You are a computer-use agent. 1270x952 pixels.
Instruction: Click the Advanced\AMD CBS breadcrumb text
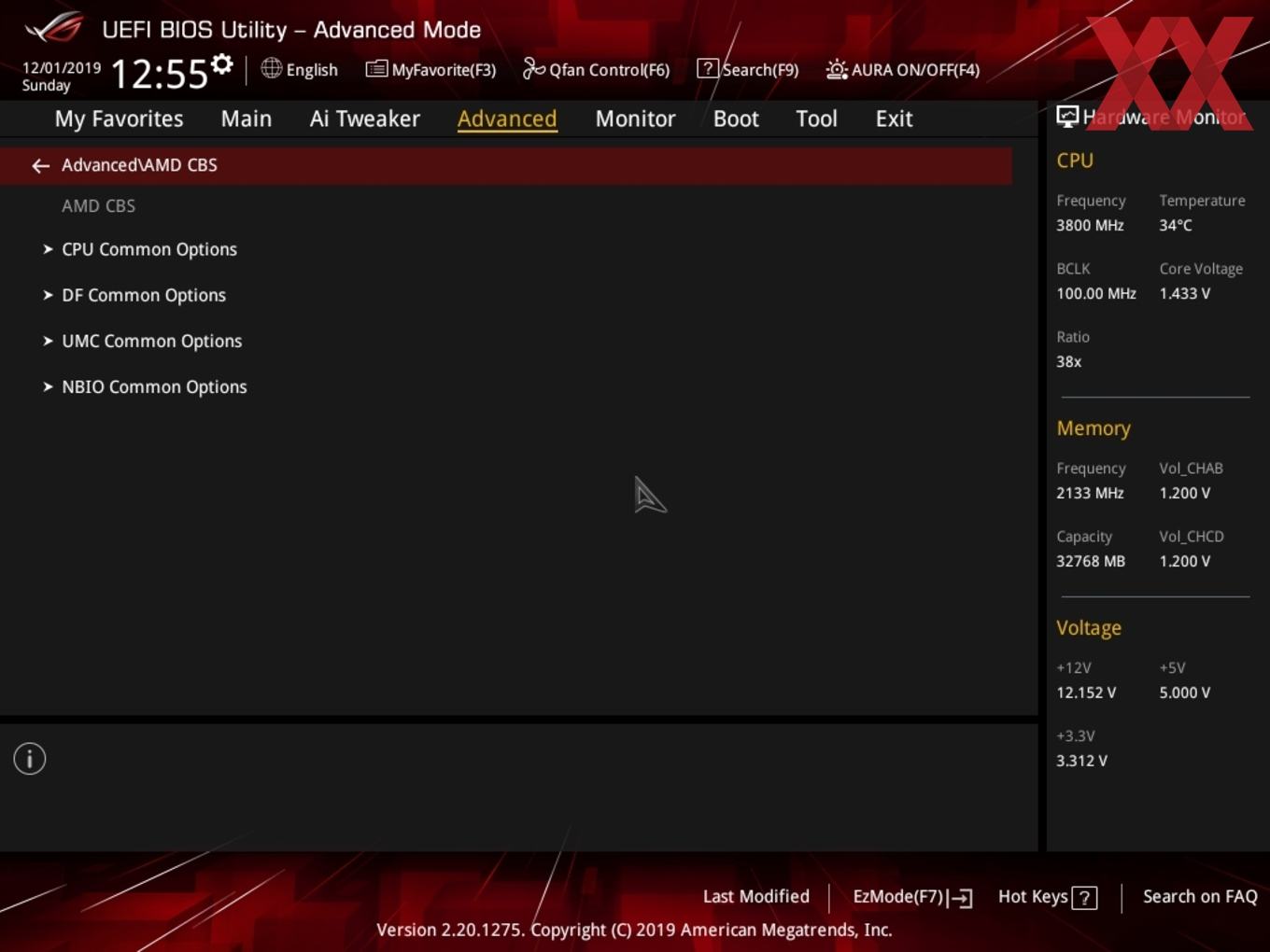pyautogui.click(x=139, y=165)
